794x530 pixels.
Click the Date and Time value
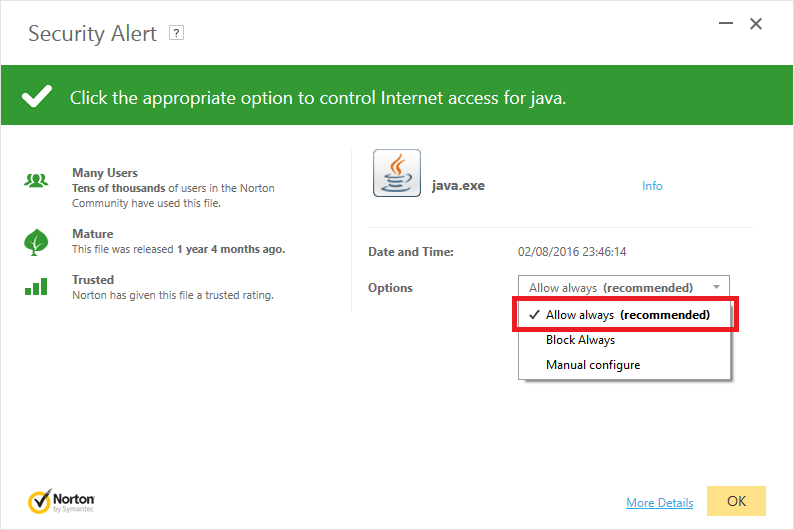pos(579,252)
